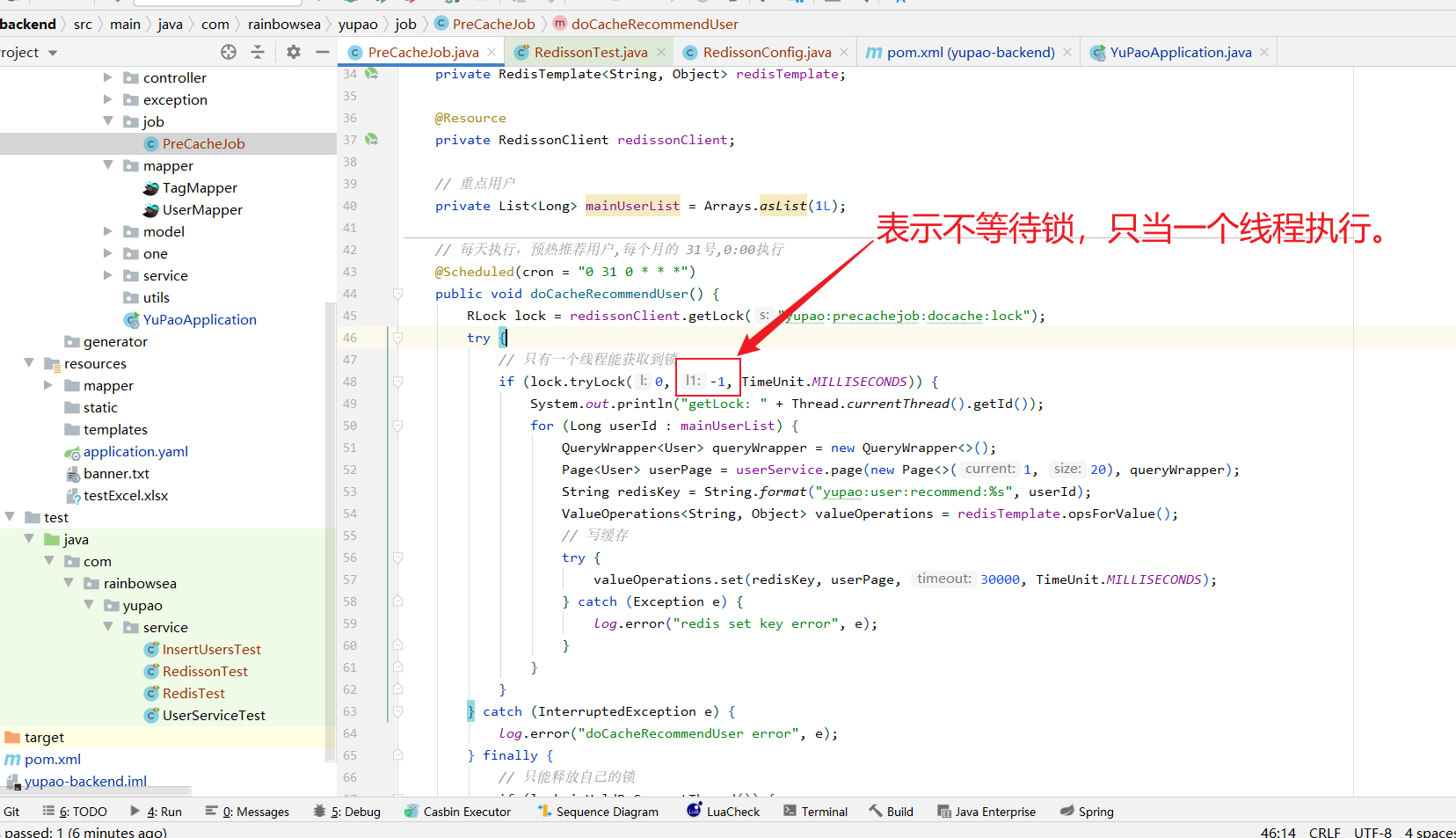The width and height of the screenshot is (1456, 838).
Task: Toggle fold marker at line 56 try block
Action: [x=397, y=557]
